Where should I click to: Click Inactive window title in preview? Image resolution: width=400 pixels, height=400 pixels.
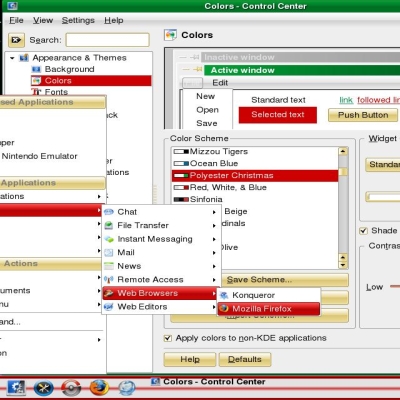click(x=239, y=57)
